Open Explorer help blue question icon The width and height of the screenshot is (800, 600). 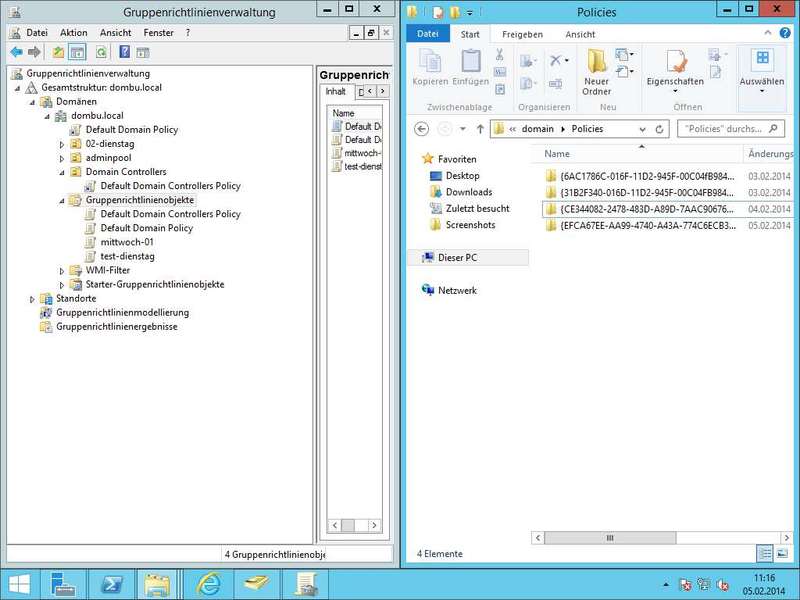pyautogui.click(x=785, y=33)
